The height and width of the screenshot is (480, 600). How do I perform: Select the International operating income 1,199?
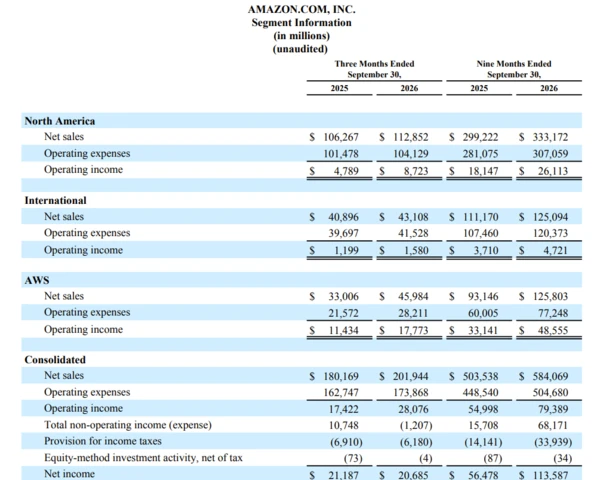click(x=346, y=250)
